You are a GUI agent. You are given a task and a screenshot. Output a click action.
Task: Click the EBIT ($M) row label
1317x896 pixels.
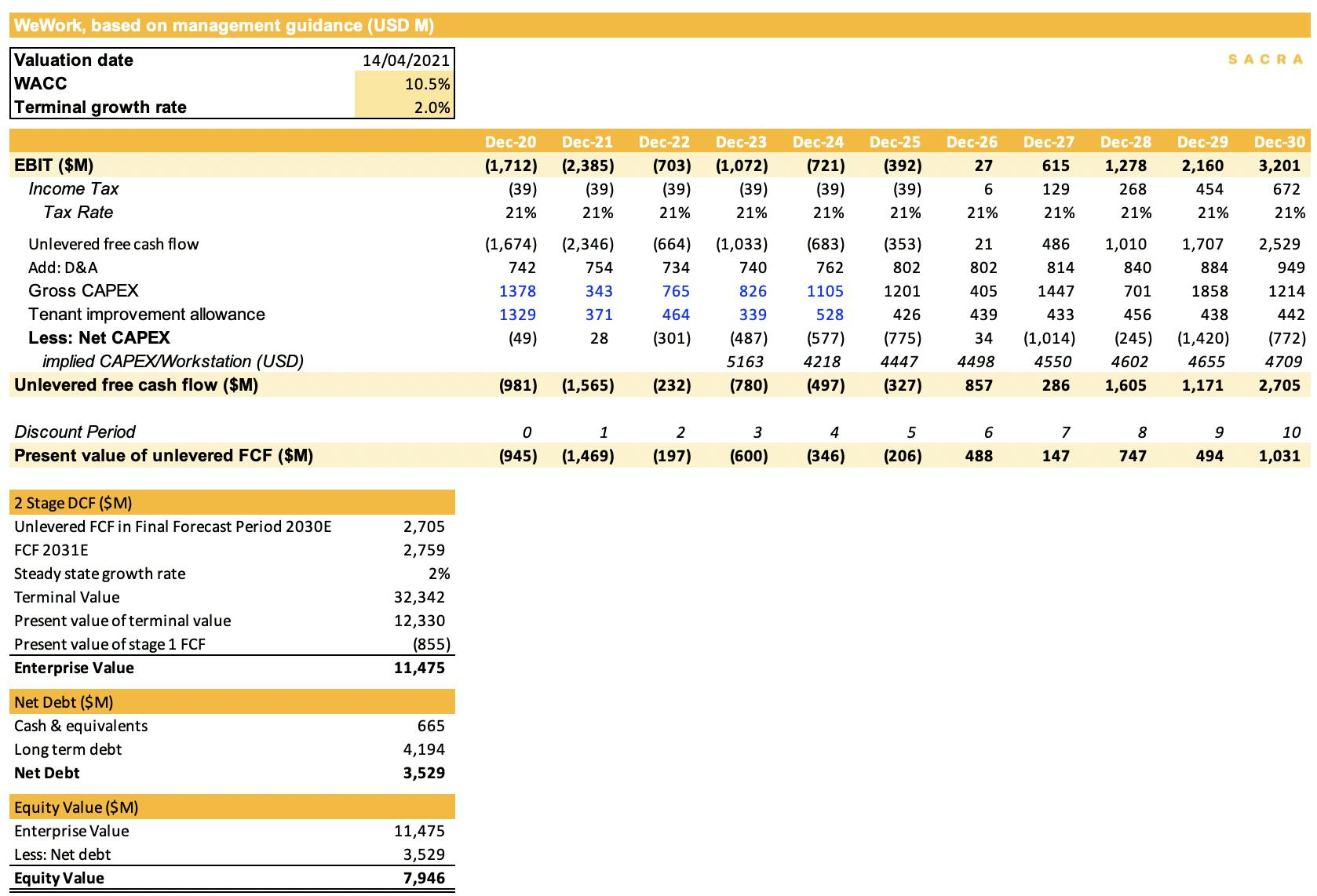[x=53, y=166]
